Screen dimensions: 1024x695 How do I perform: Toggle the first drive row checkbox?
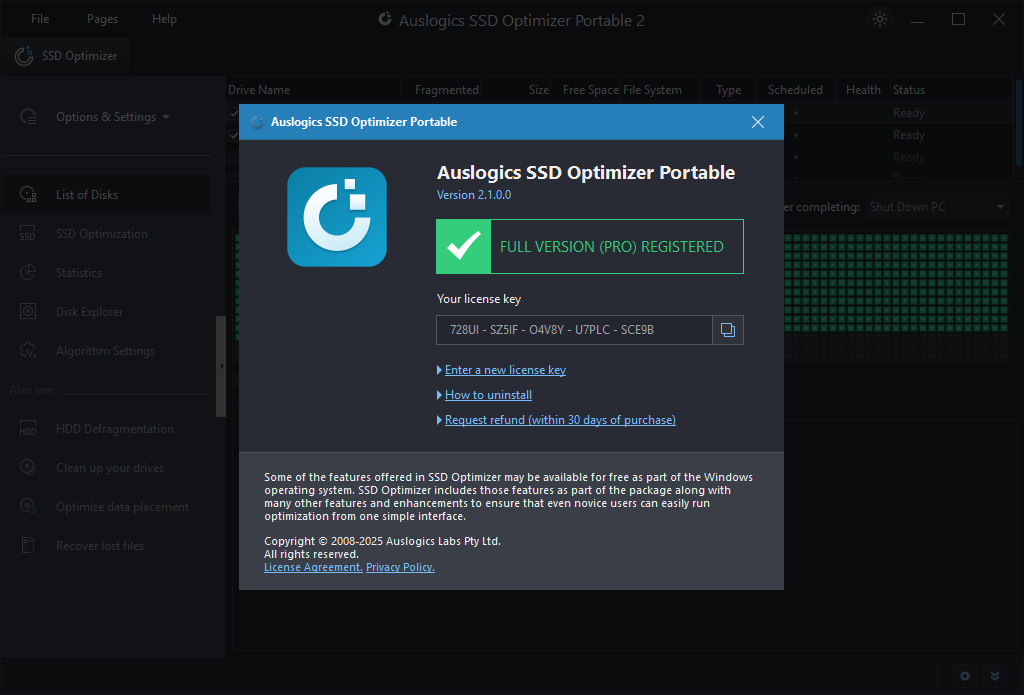pos(234,113)
